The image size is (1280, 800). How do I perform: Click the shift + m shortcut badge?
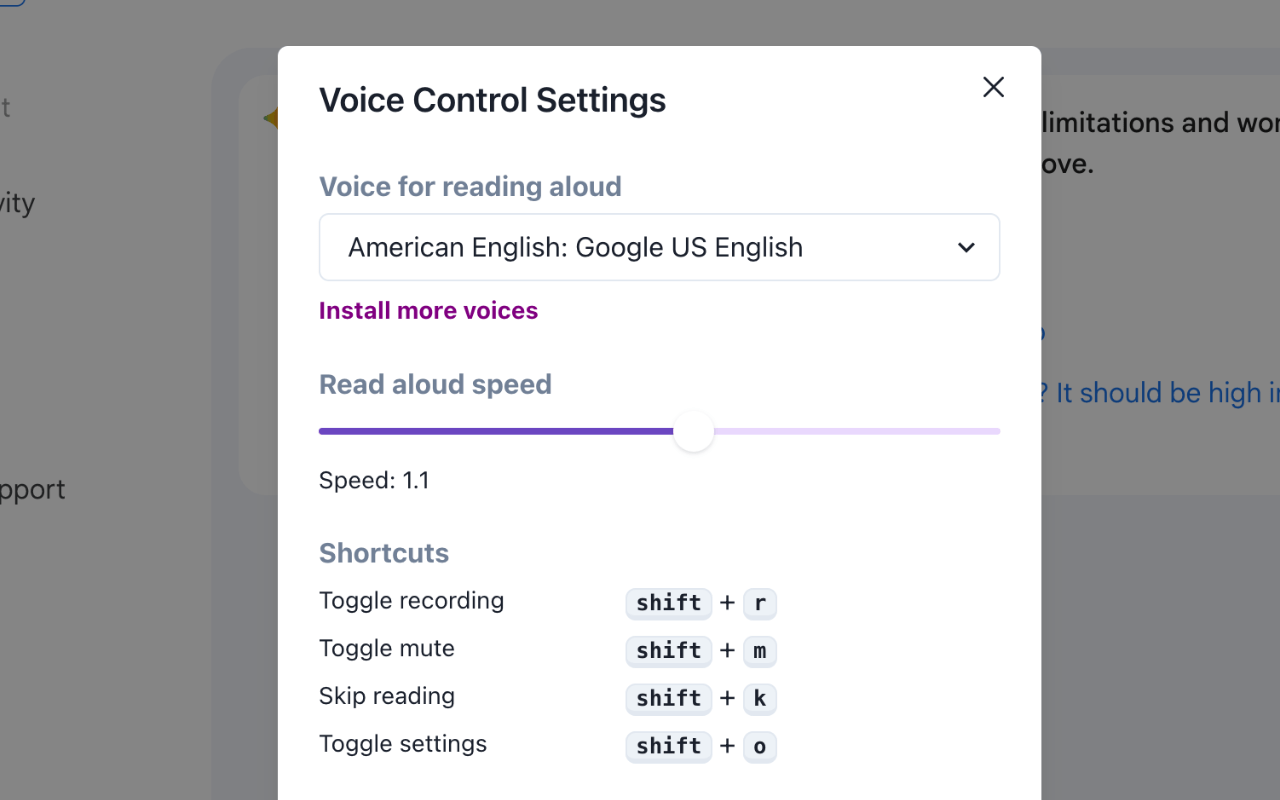pyautogui.click(x=701, y=651)
